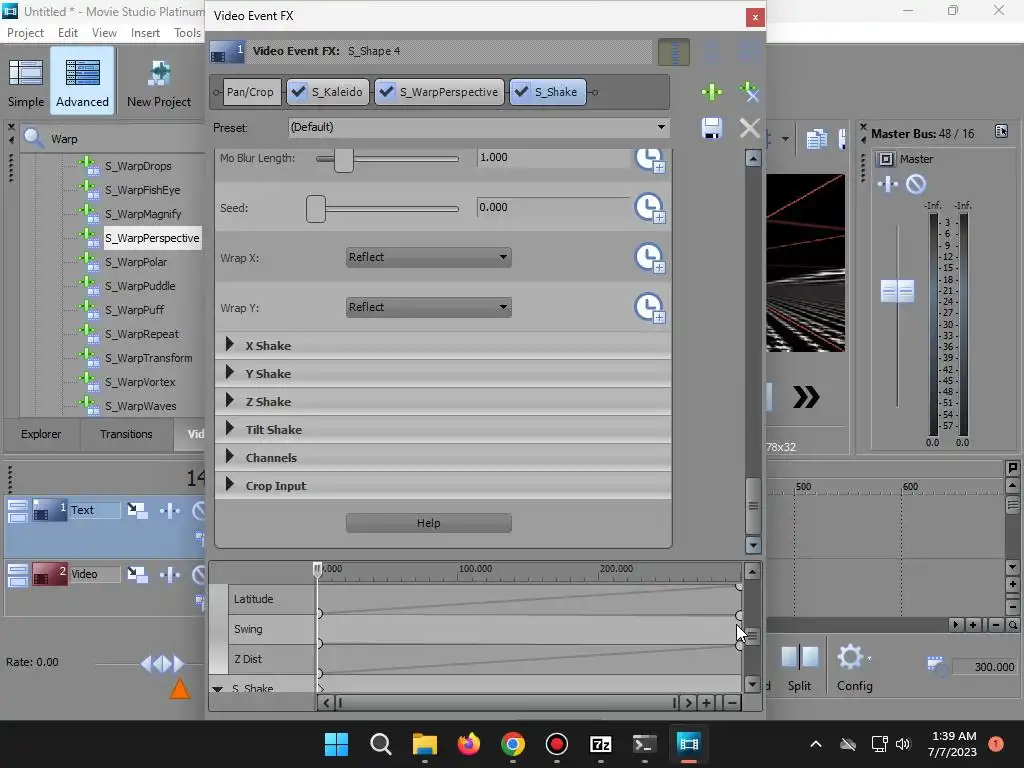Open 7-Zip from the taskbar

(600, 744)
